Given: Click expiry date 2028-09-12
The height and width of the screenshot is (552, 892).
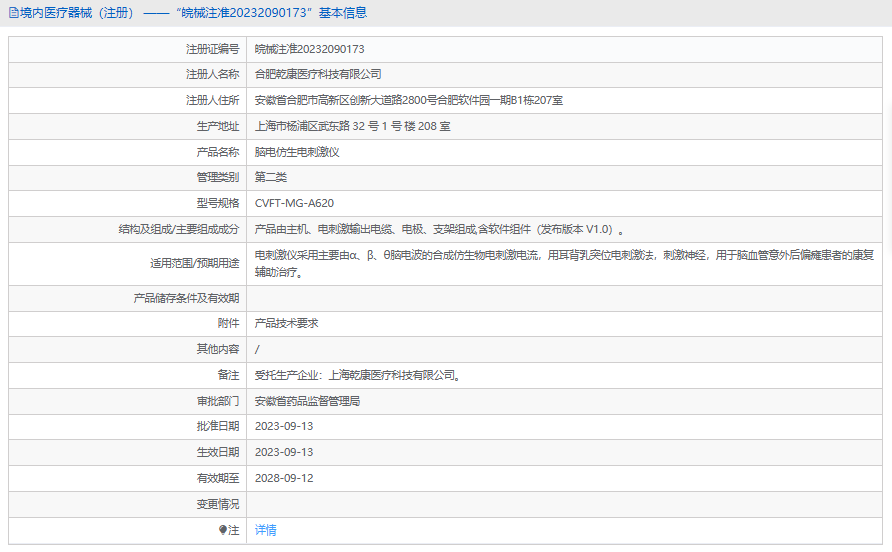Looking at the screenshot, I should click(284, 479).
